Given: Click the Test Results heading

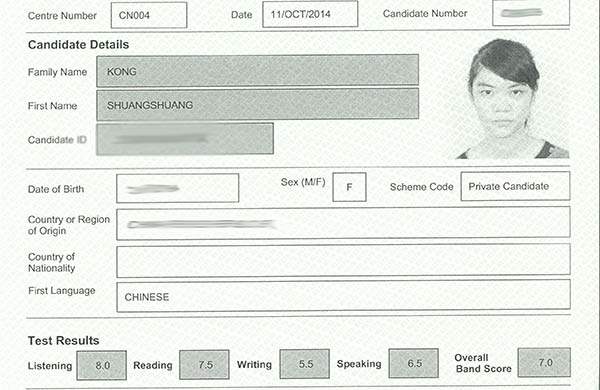Looking at the screenshot, I should [64, 341].
